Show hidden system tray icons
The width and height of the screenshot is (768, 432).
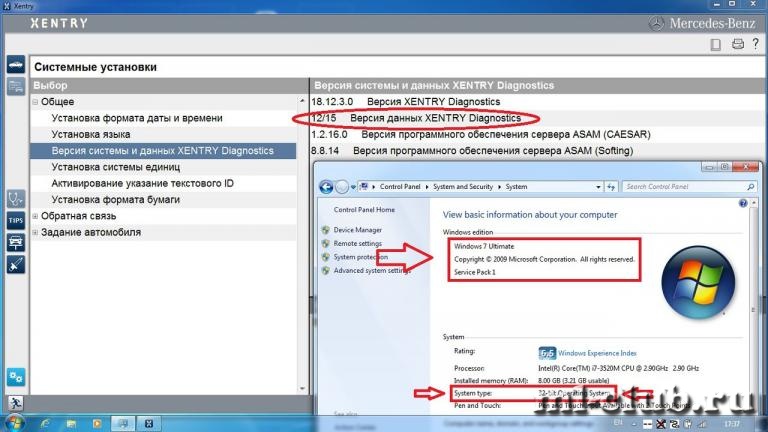(x=634, y=424)
